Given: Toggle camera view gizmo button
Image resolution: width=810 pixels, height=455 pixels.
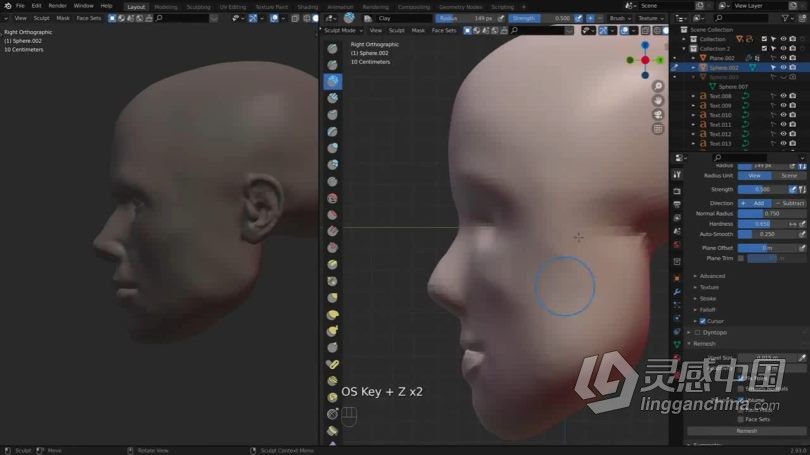Looking at the screenshot, I should [658, 114].
